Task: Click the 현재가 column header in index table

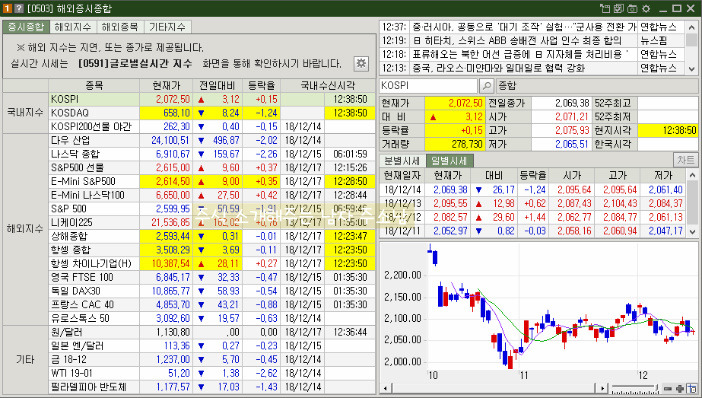Action: click(166, 85)
